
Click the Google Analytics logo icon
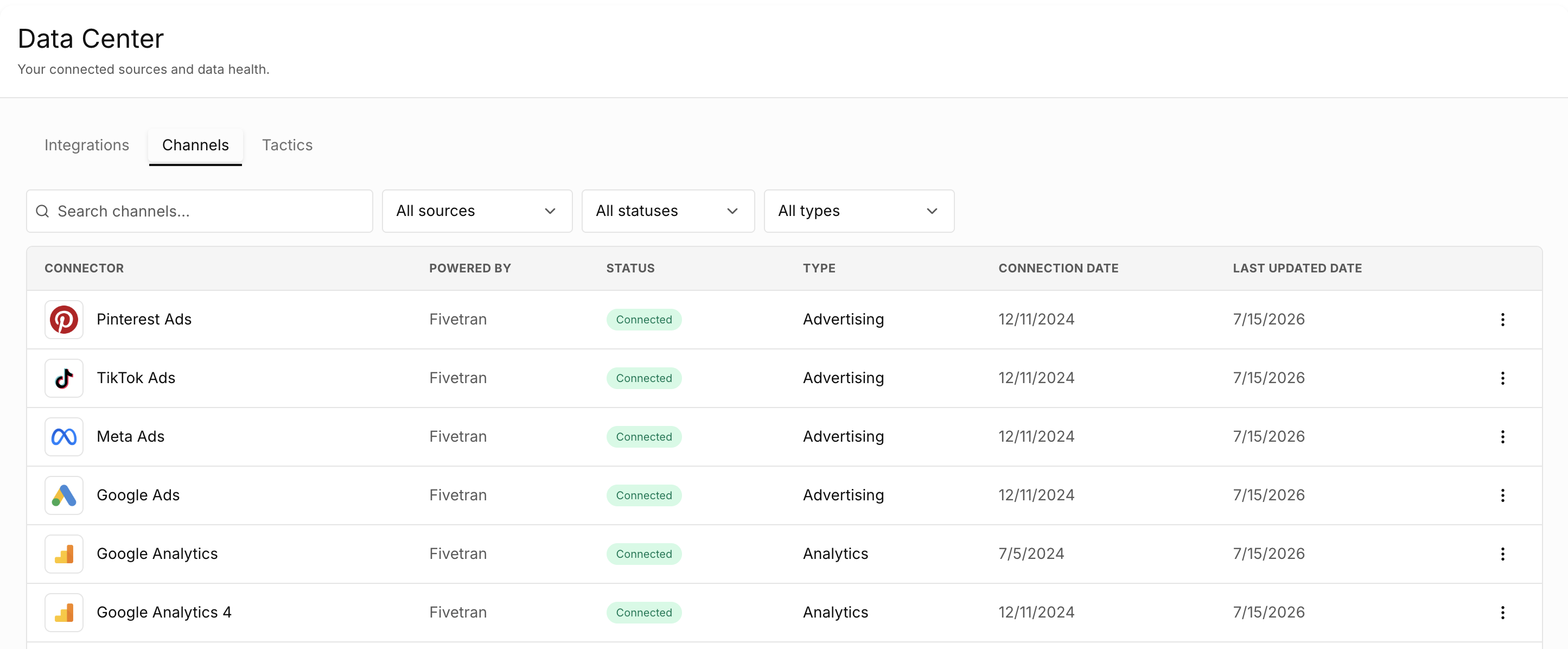(x=64, y=554)
